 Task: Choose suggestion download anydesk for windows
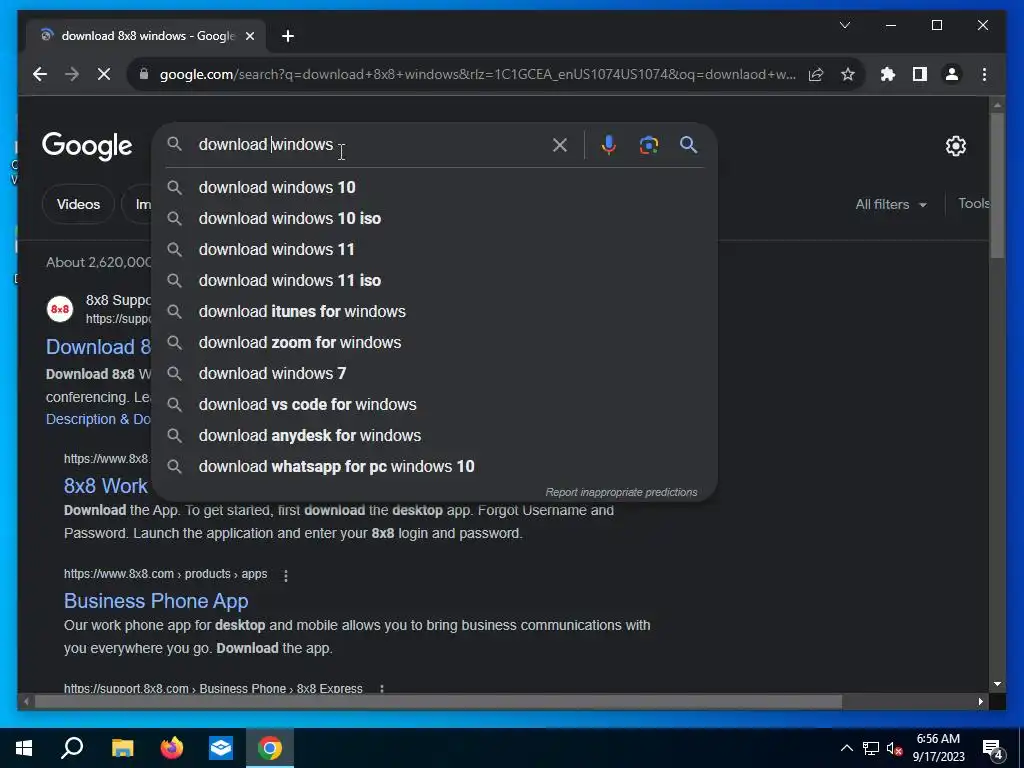[x=434, y=436]
